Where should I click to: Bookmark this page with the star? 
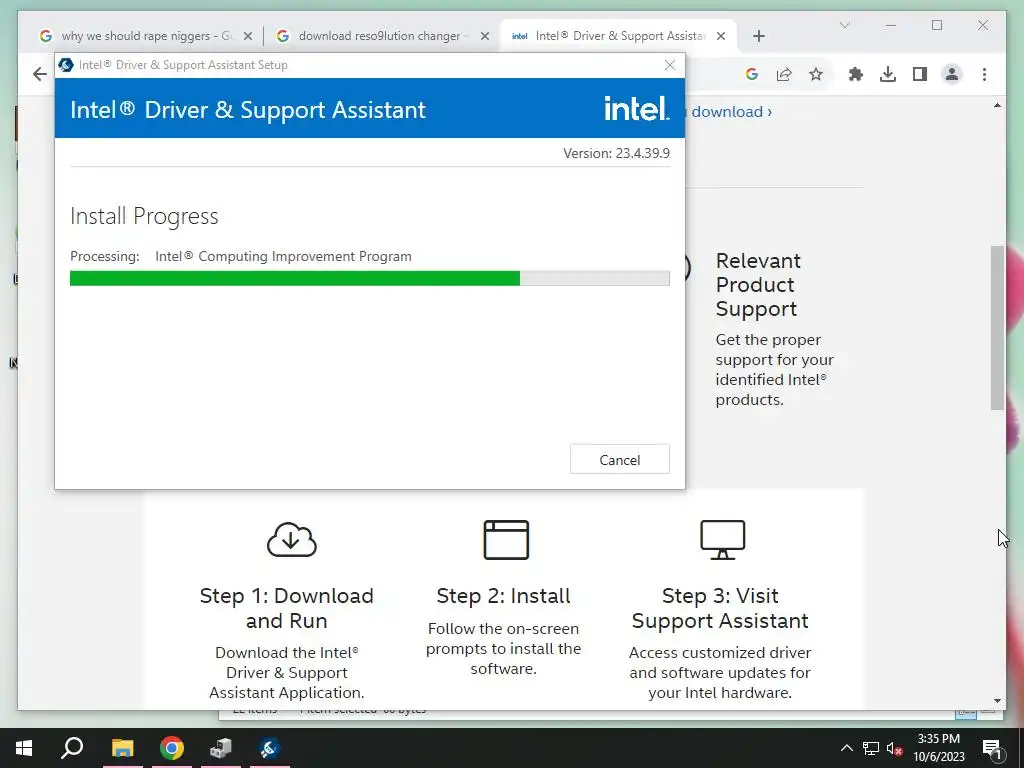tap(816, 74)
